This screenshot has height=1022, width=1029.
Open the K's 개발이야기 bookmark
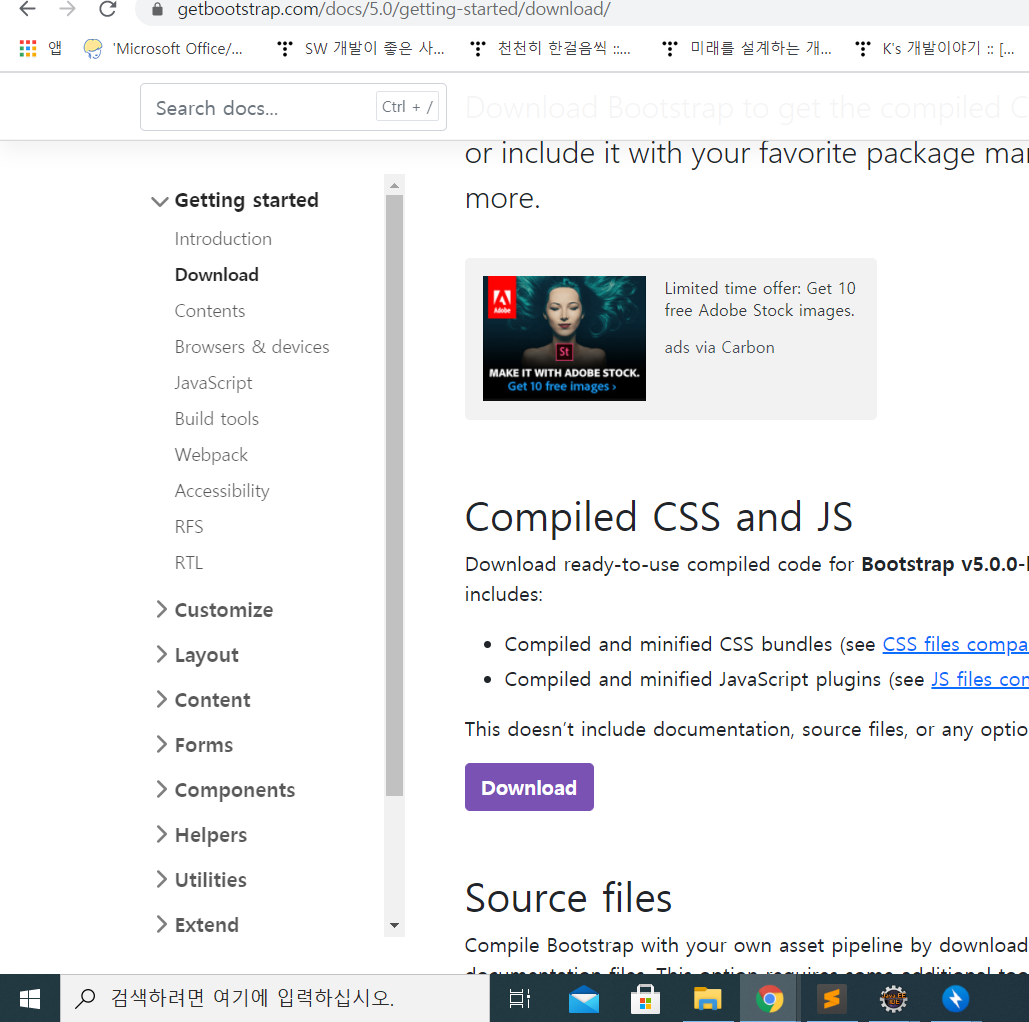[935, 49]
